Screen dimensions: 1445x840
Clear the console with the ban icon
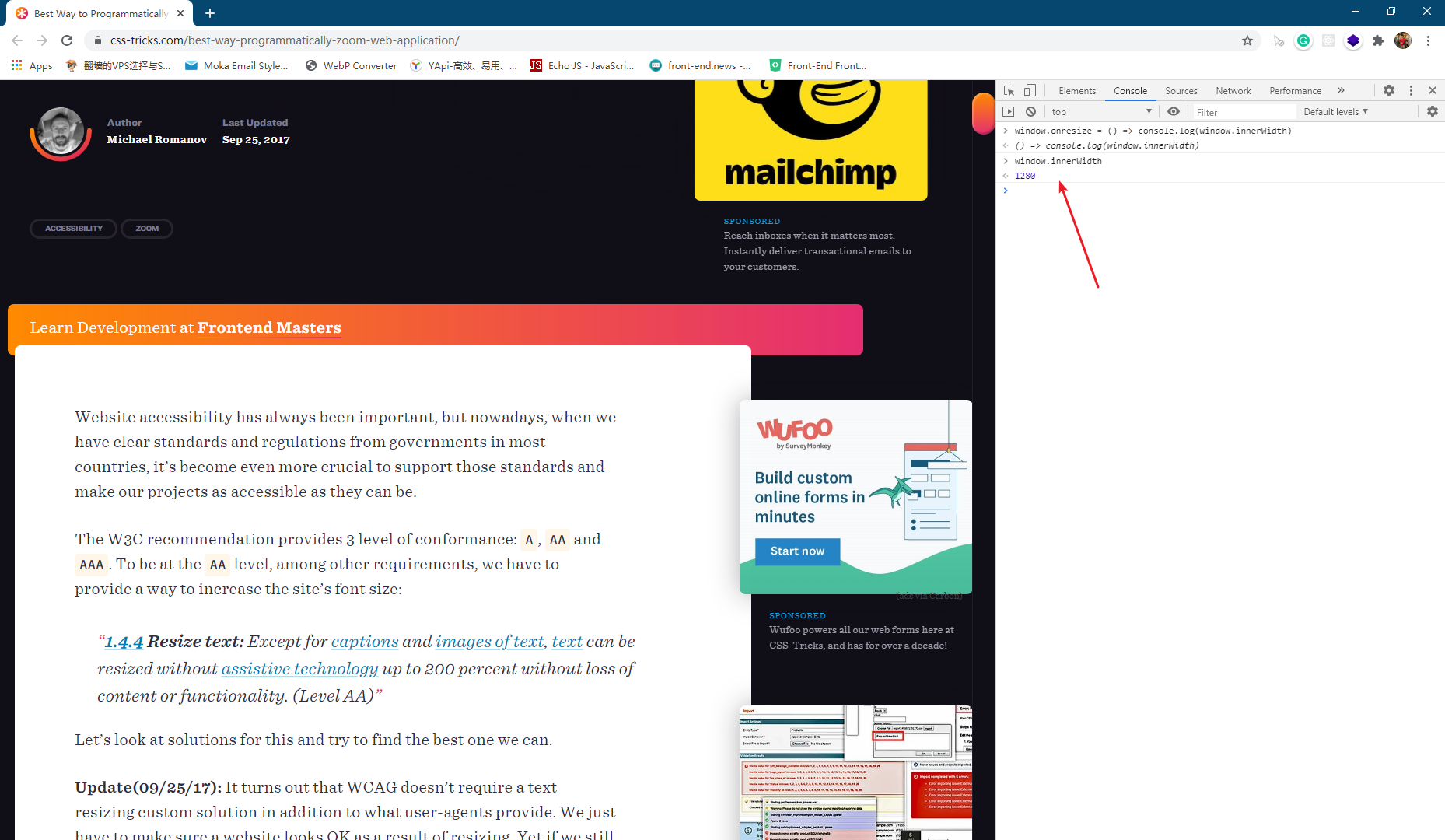1030,111
